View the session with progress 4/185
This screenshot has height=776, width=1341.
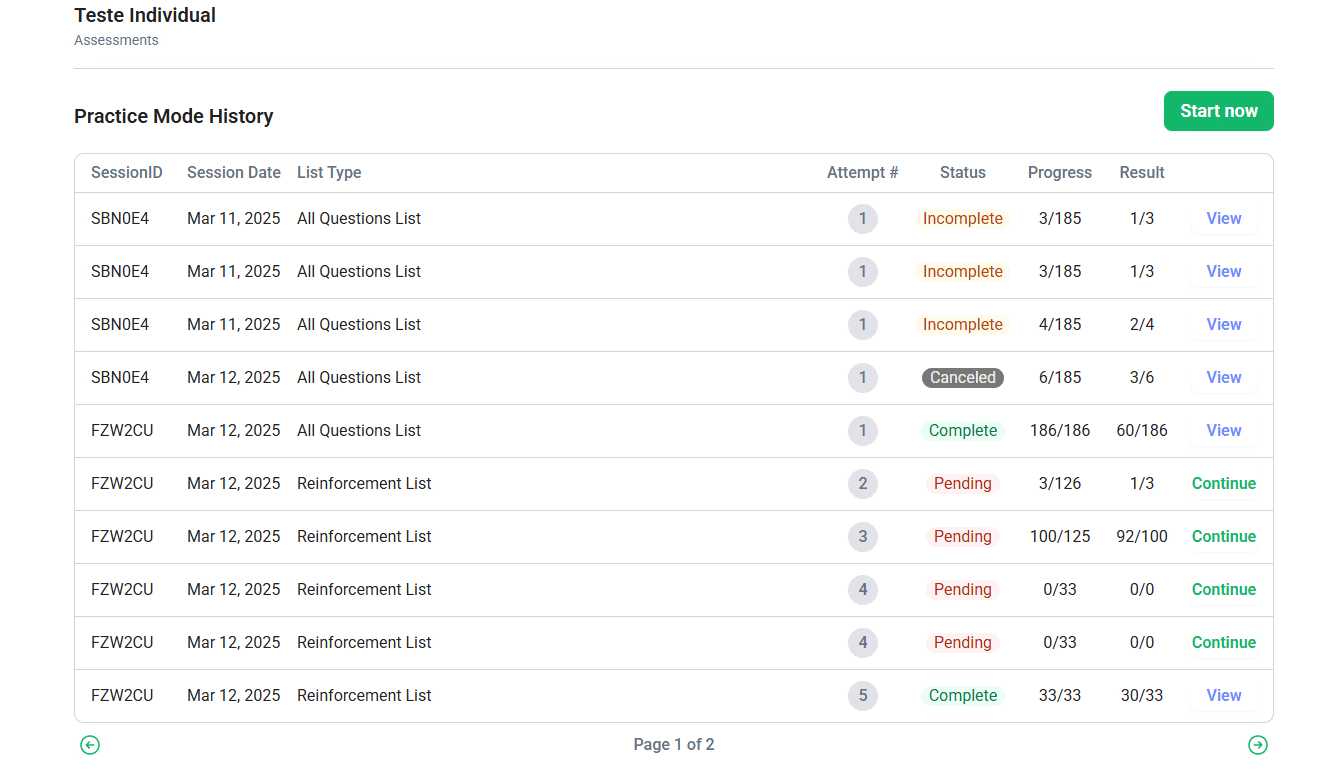pyautogui.click(x=1224, y=325)
